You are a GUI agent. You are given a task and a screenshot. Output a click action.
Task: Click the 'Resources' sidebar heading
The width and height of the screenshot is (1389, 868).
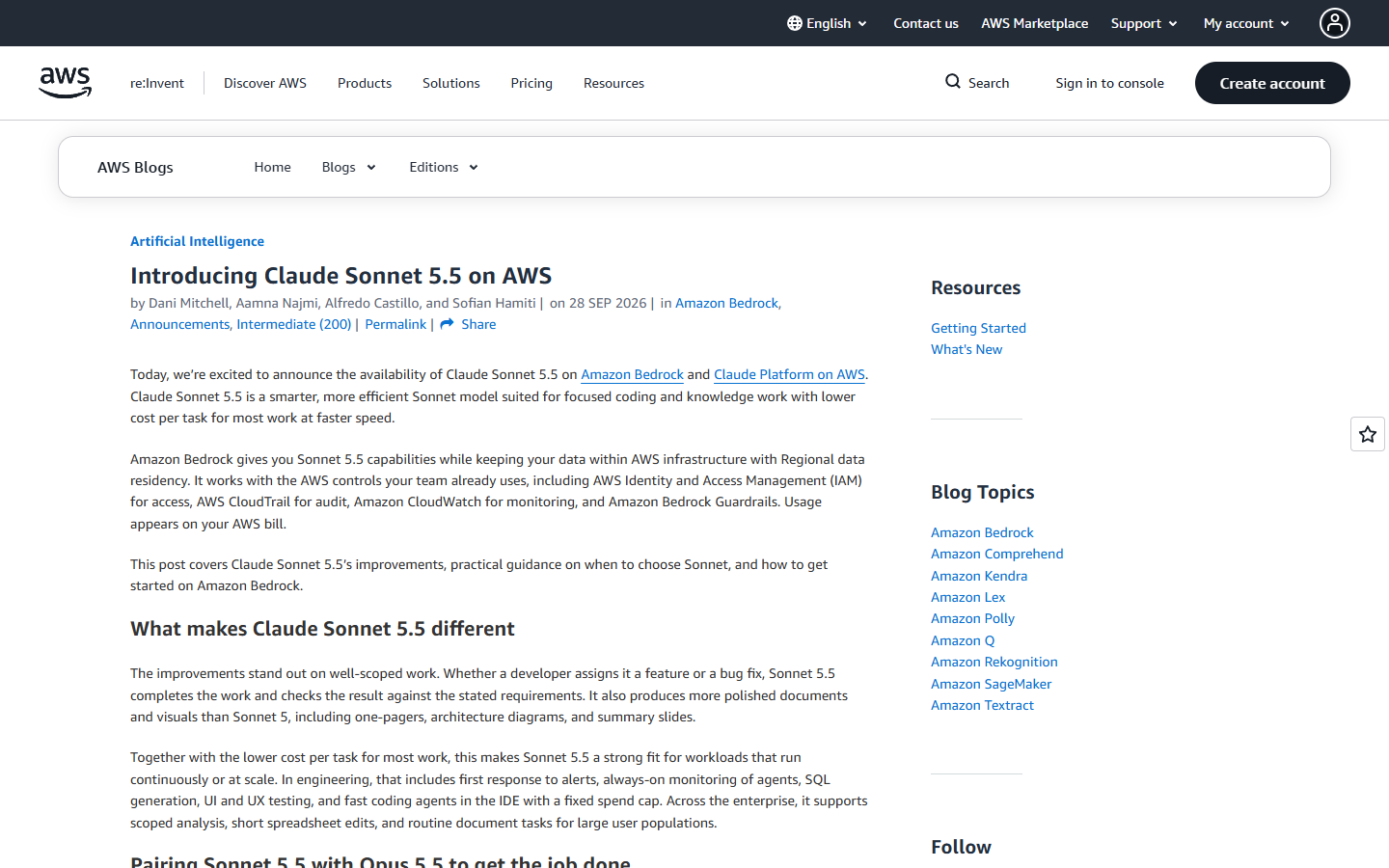tap(975, 287)
